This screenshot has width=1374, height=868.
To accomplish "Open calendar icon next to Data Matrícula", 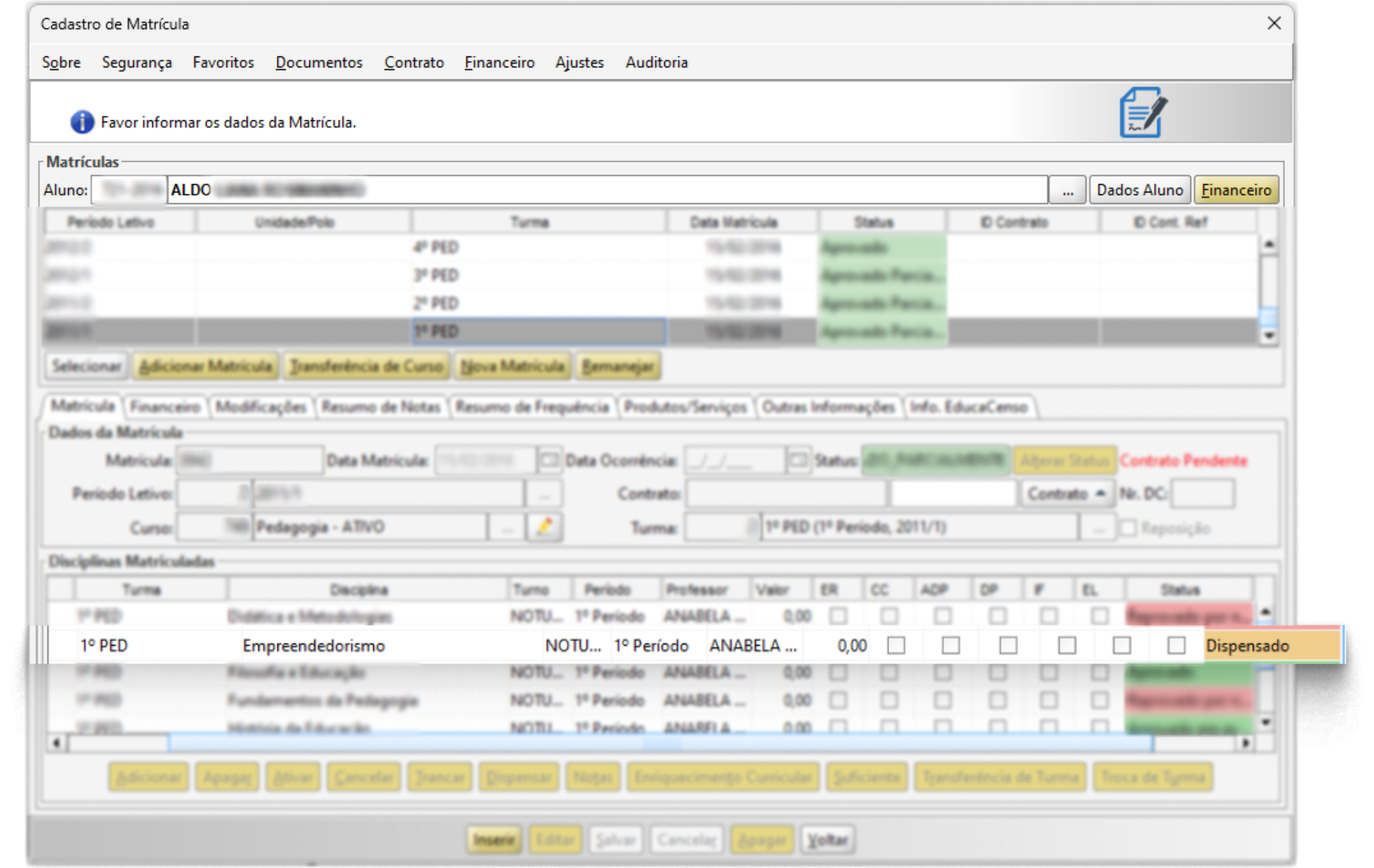I will [549, 460].
